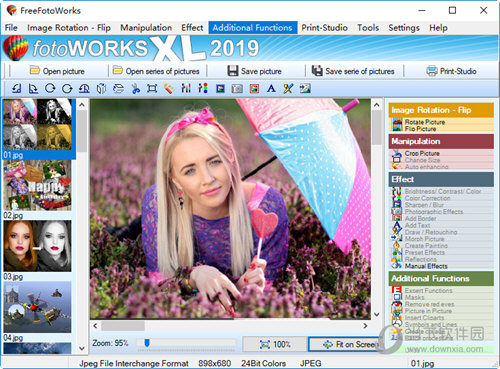Click Crop Picture in the Manipulation panel
This screenshot has height=369, width=500.
click(422, 153)
